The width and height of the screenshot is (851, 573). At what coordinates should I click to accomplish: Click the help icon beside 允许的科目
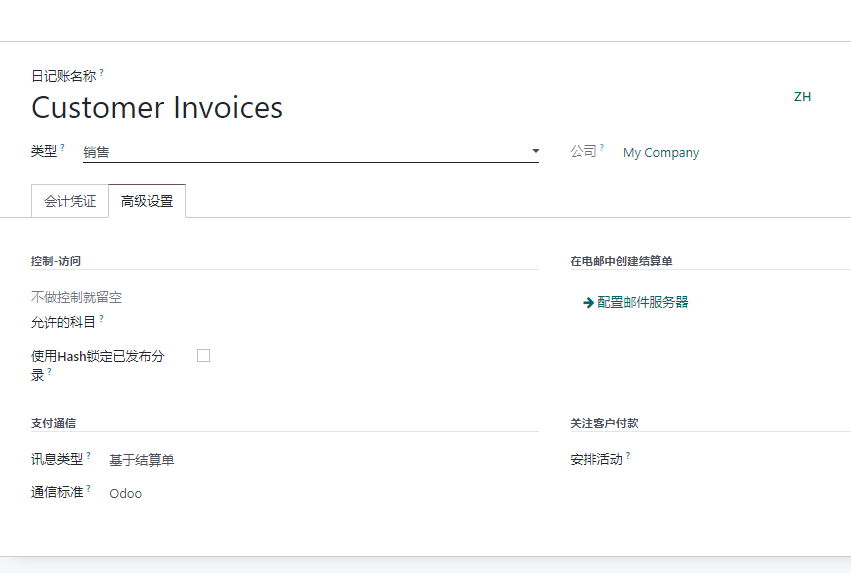pos(101,319)
